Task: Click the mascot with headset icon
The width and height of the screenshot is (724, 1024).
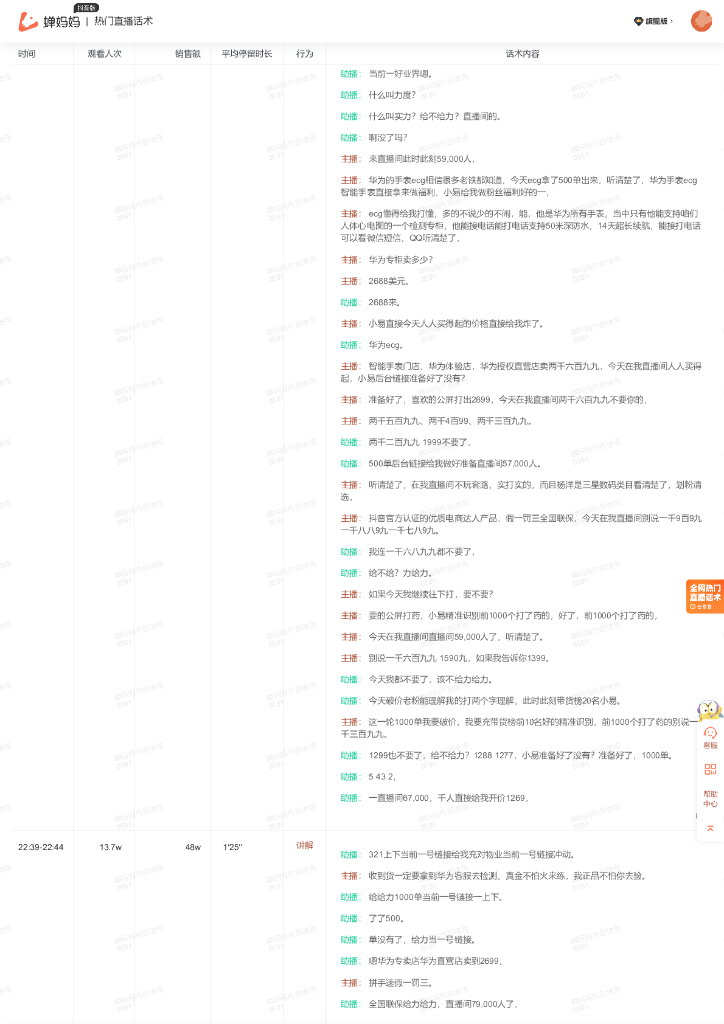Action: coord(710,711)
